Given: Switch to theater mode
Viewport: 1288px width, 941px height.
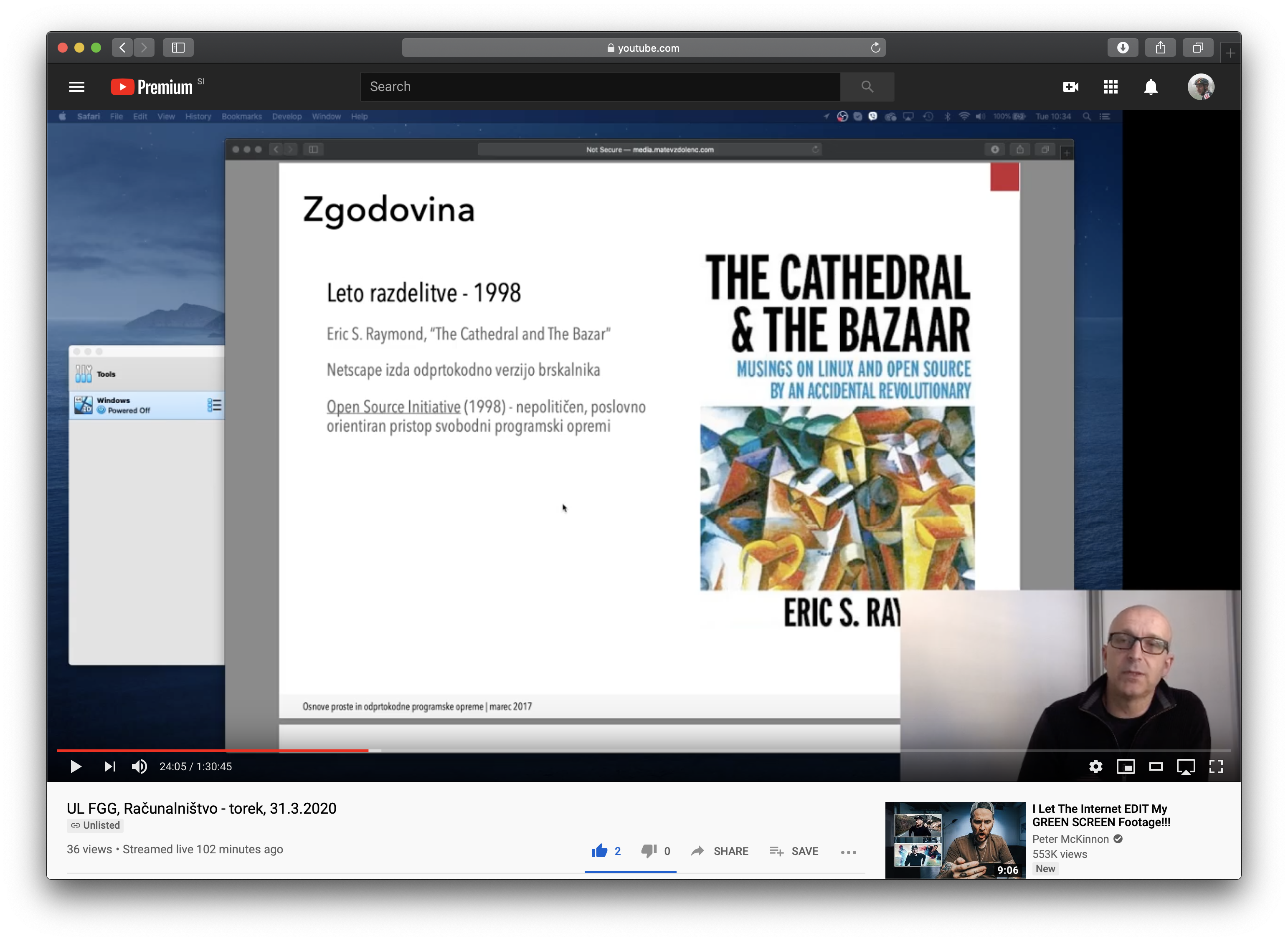Looking at the screenshot, I should (1155, 766).
